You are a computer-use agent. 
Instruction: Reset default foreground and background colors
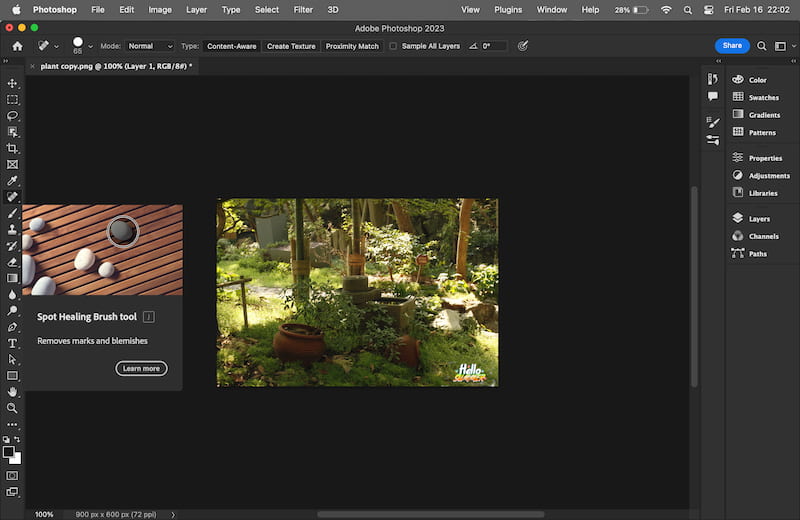(6, 439)
